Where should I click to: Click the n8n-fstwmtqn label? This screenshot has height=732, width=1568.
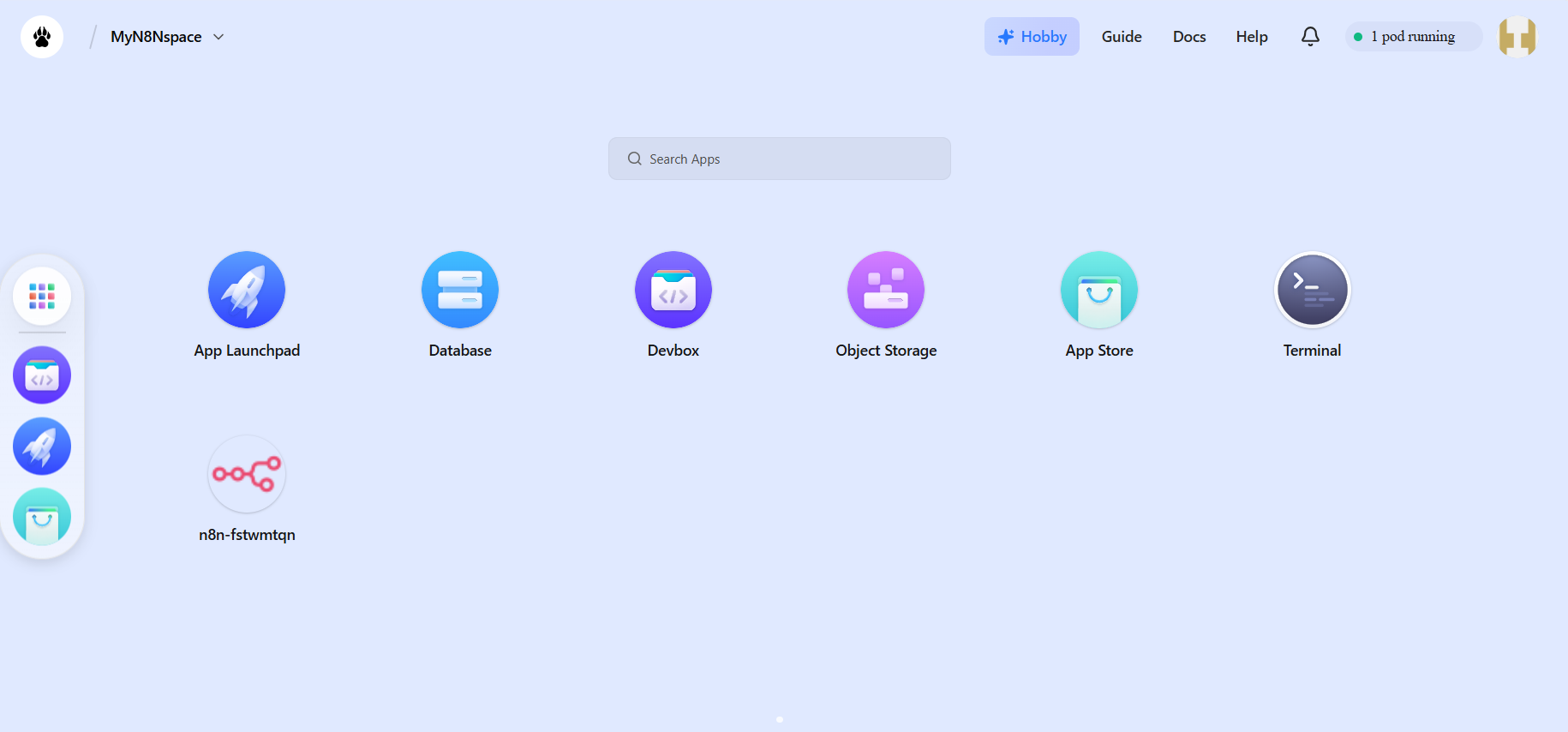[x=247, y=535]
